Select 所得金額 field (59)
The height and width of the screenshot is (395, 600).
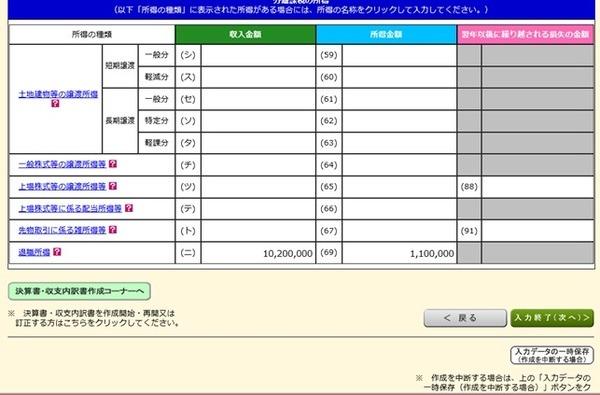click(x=399, y=55)
